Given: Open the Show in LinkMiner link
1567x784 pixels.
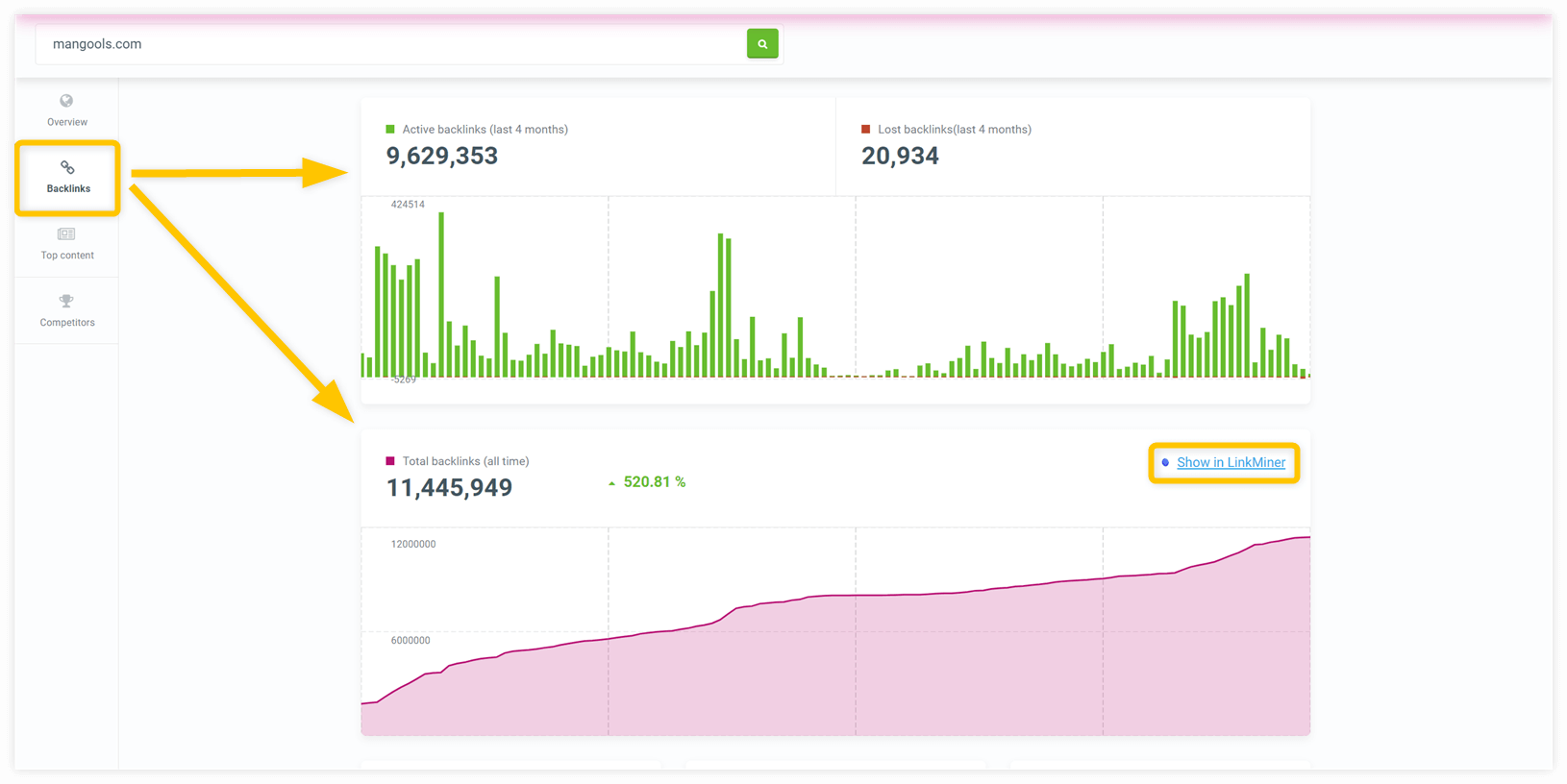Looking at the screenshot, I should tap(1231, 462).
